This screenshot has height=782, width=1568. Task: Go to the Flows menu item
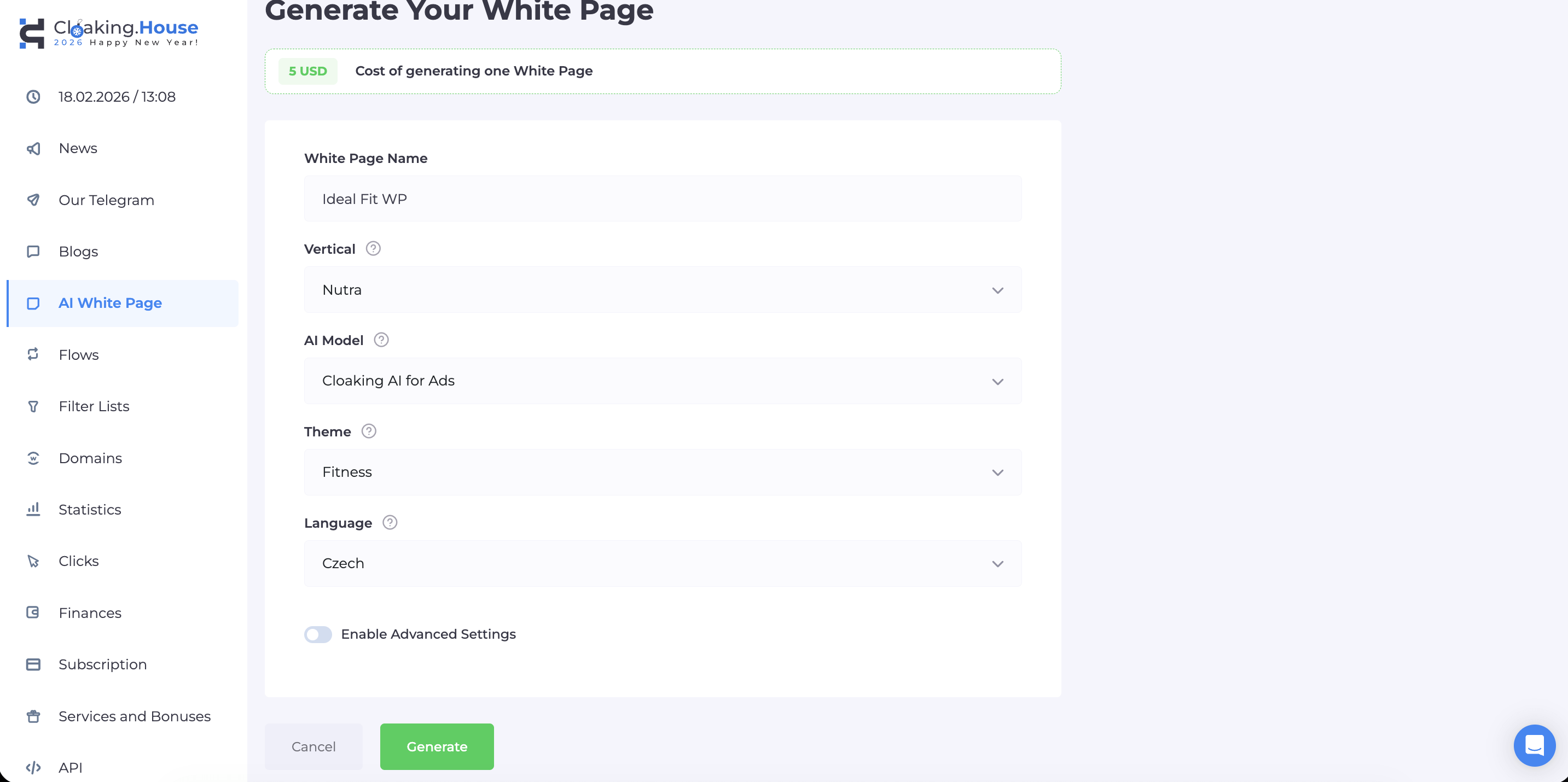pyautogui.click(x=79, y=355)
